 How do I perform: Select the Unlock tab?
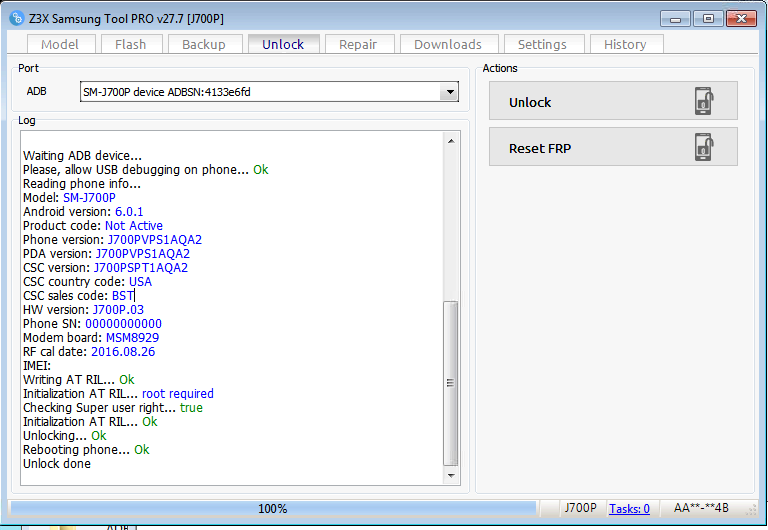[283, 44]
